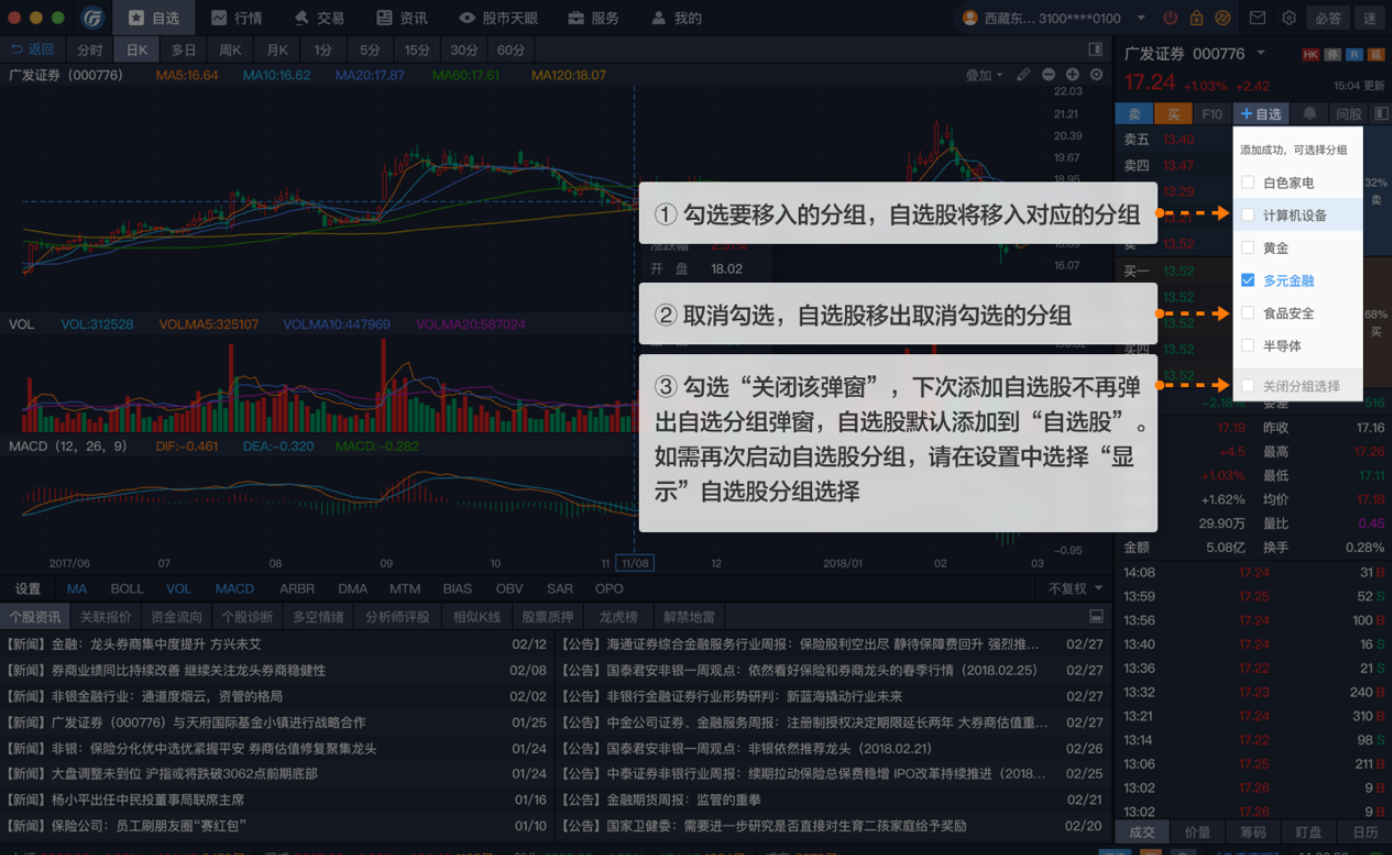Switch to the 筹码 tab
This screenshot has width=1392, height=855.
(1254, 832)
